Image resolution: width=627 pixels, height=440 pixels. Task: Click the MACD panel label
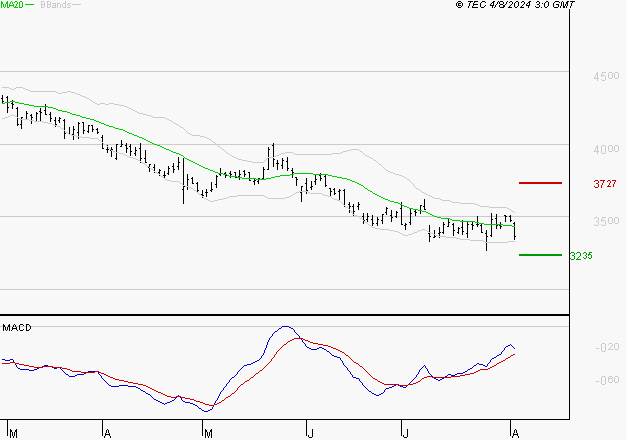pos(17,328)
